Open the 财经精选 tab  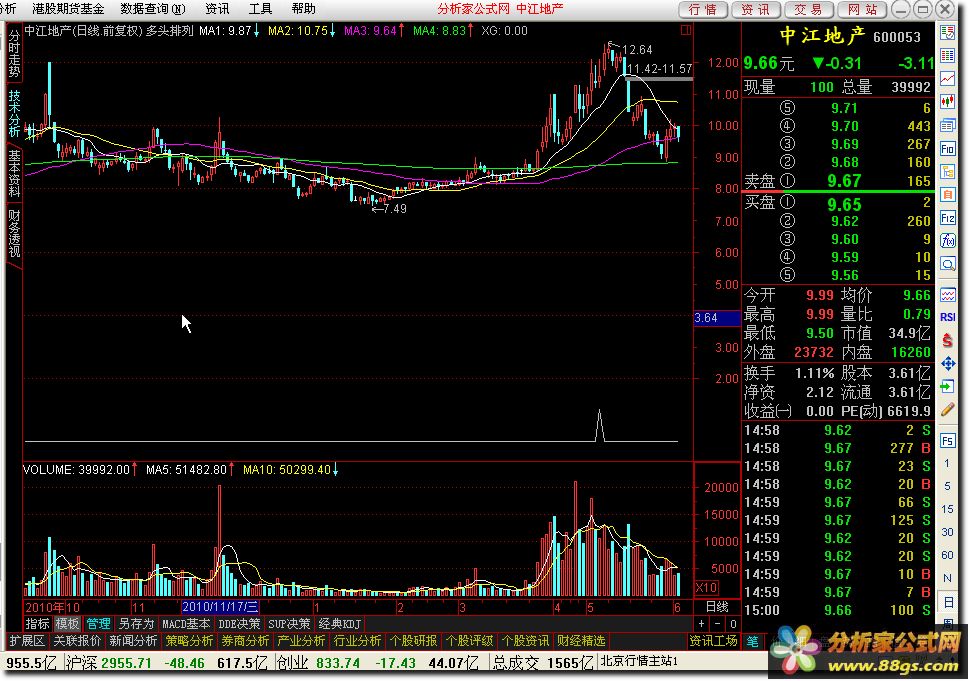tap(581, 641)
